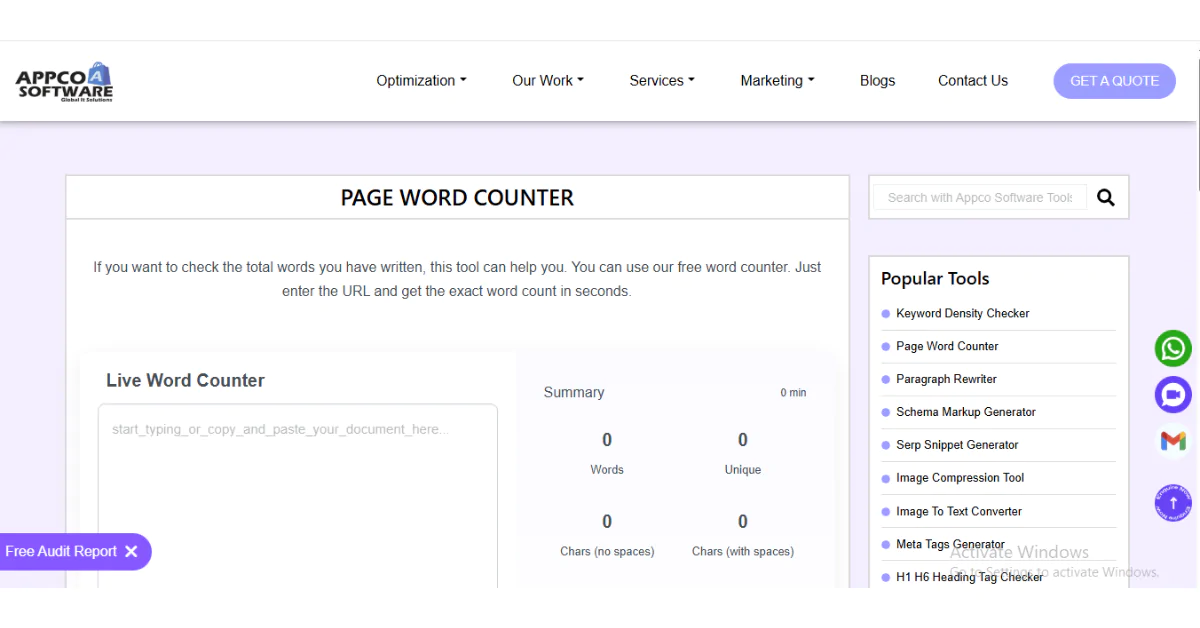Open the chat bubble messenger icon
Viewport: 1200px width, 628px height.
click(1172, 394)
